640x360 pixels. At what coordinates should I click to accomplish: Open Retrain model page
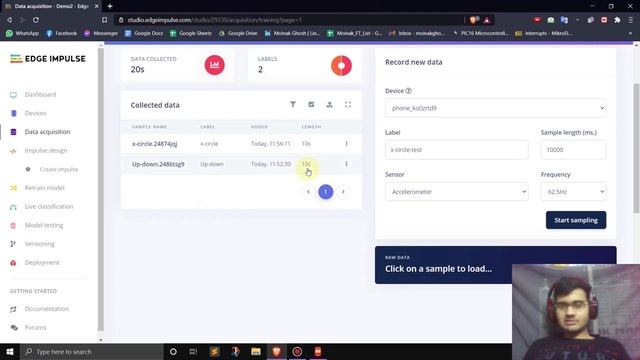[37, 188]
